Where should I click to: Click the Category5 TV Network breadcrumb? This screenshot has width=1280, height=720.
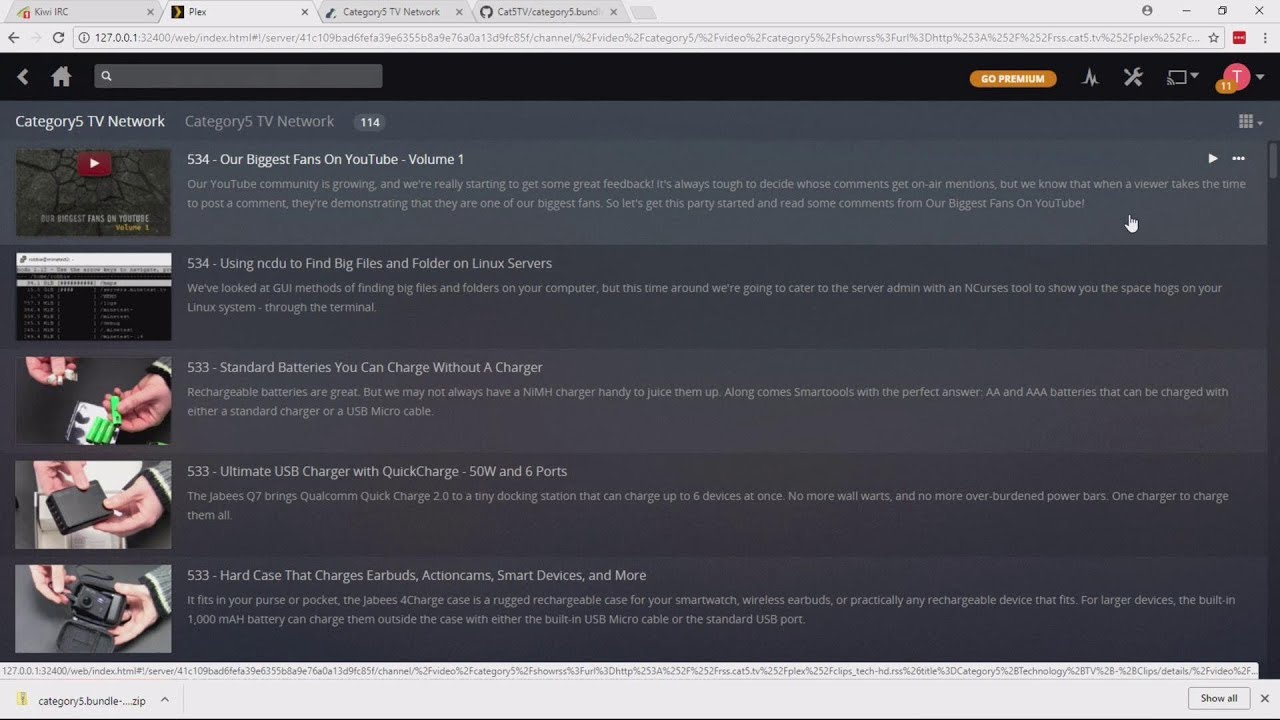pyautogui.click(x=90, y=121)
